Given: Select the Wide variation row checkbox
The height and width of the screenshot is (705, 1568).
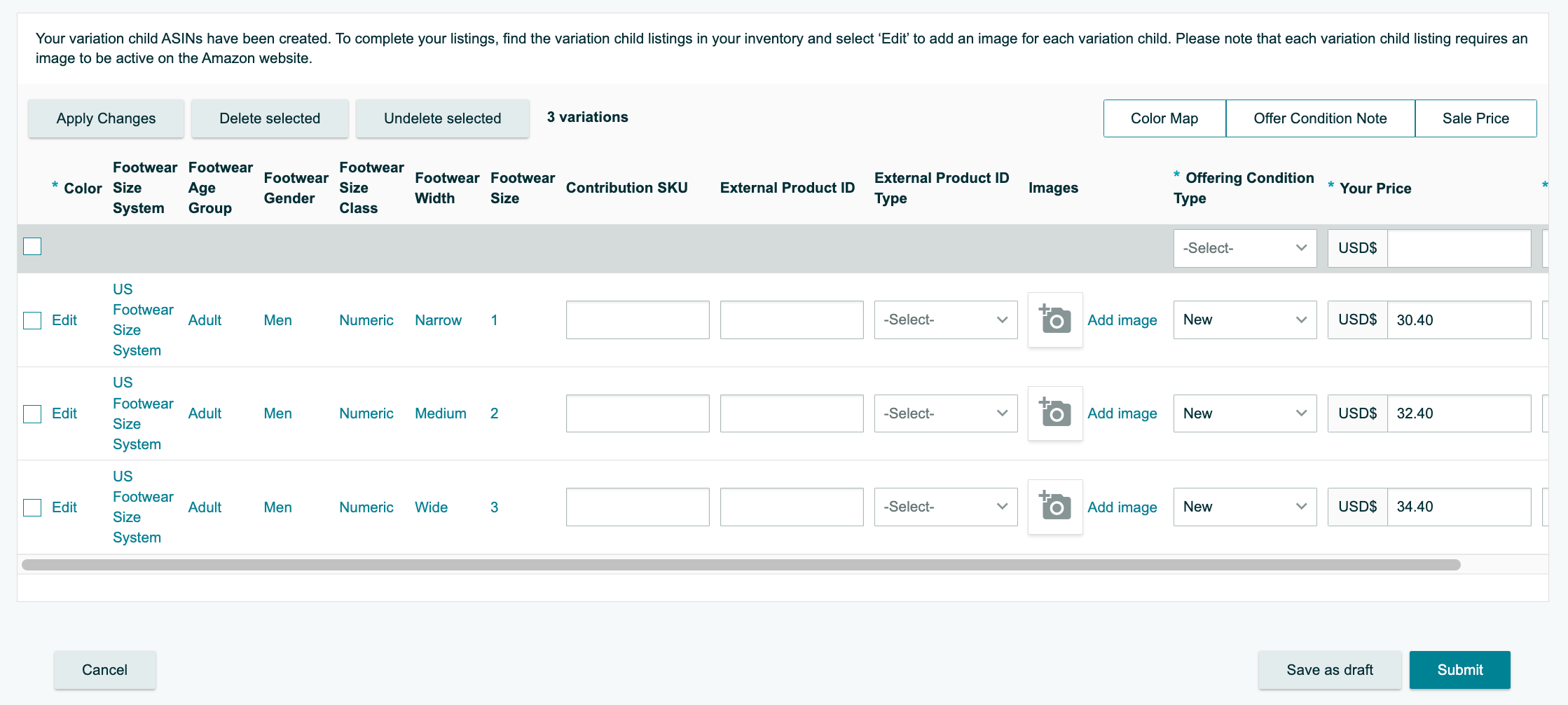Looking at the screenshot, I should tap(32, 507).
